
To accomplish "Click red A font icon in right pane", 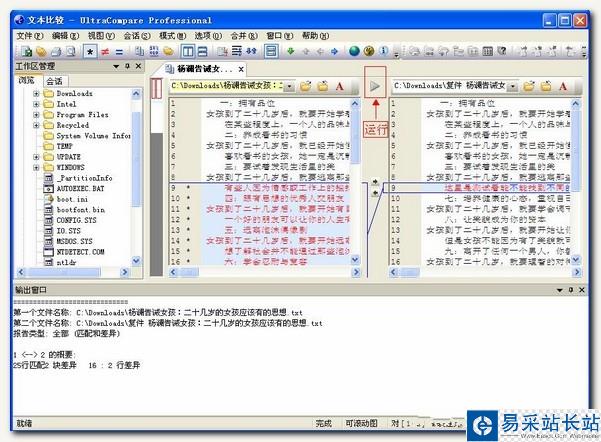I will point(563,87).
